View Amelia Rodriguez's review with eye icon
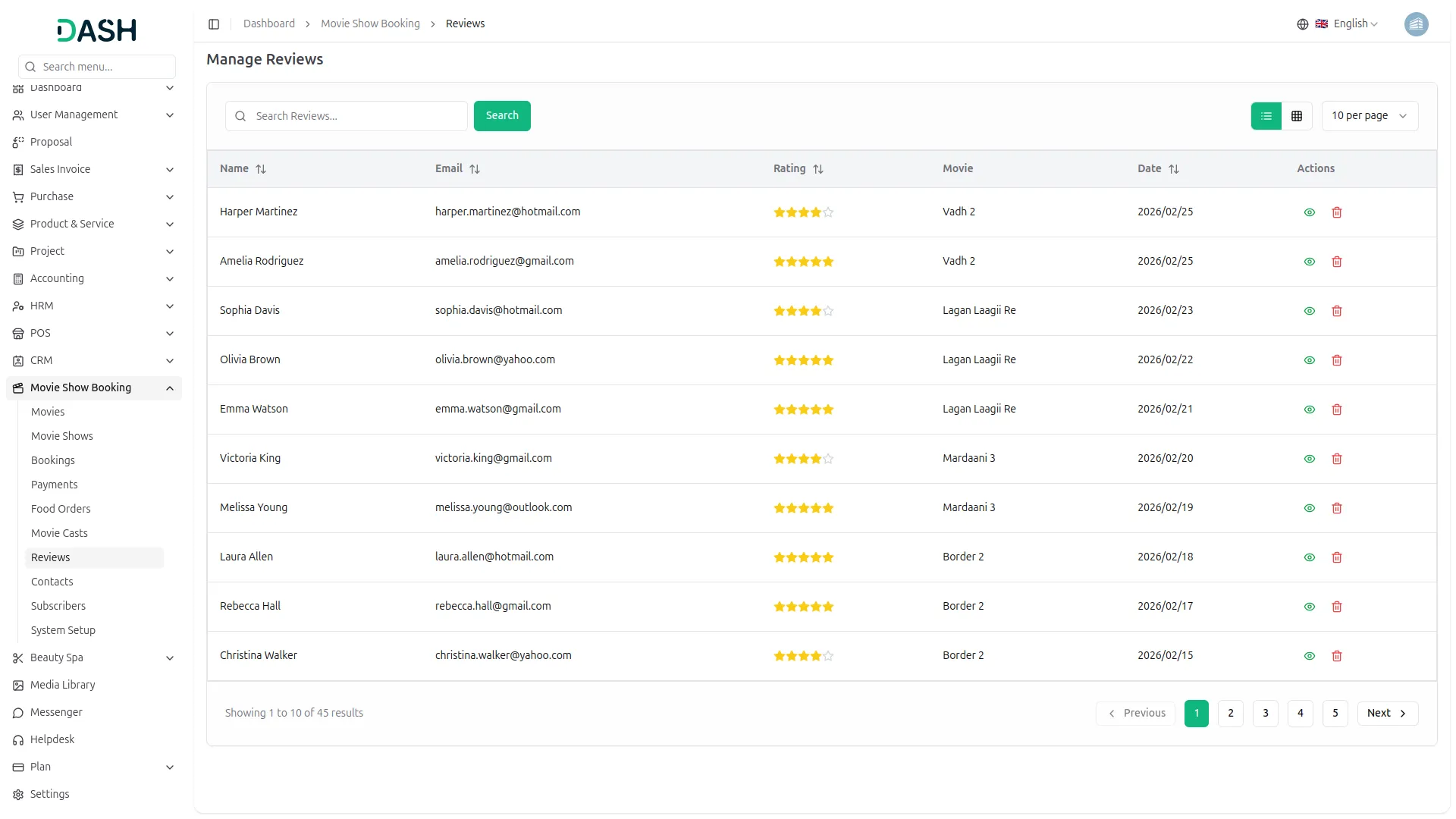The height and width of the screenshot is (819, 1456). point(1309,262)
